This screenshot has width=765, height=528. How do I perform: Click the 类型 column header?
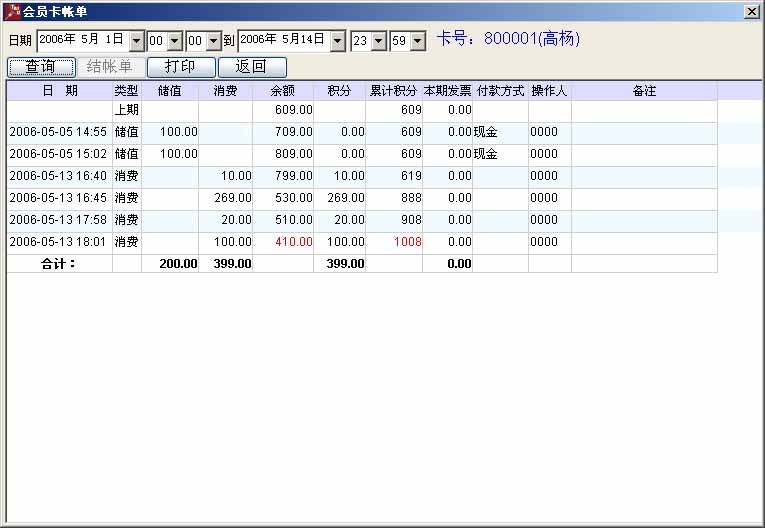(x=127, y=91)
